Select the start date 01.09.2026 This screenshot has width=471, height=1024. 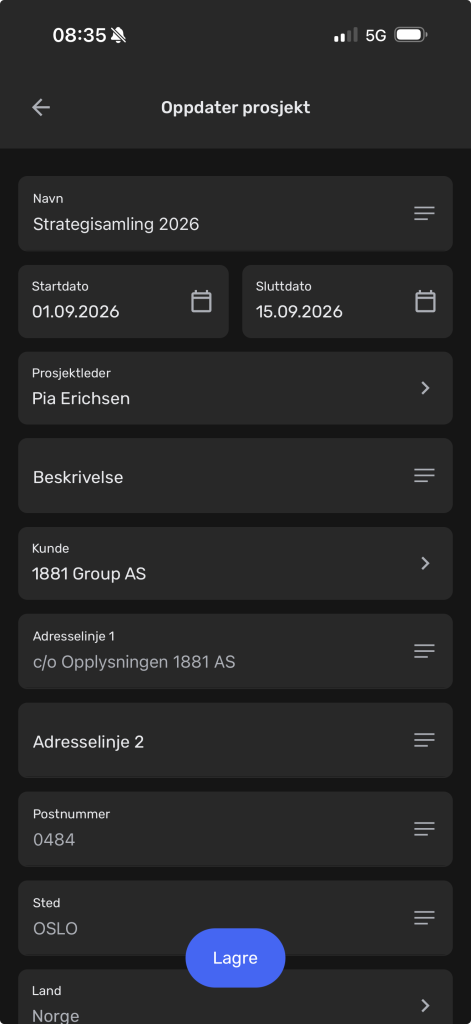[76, 312]
